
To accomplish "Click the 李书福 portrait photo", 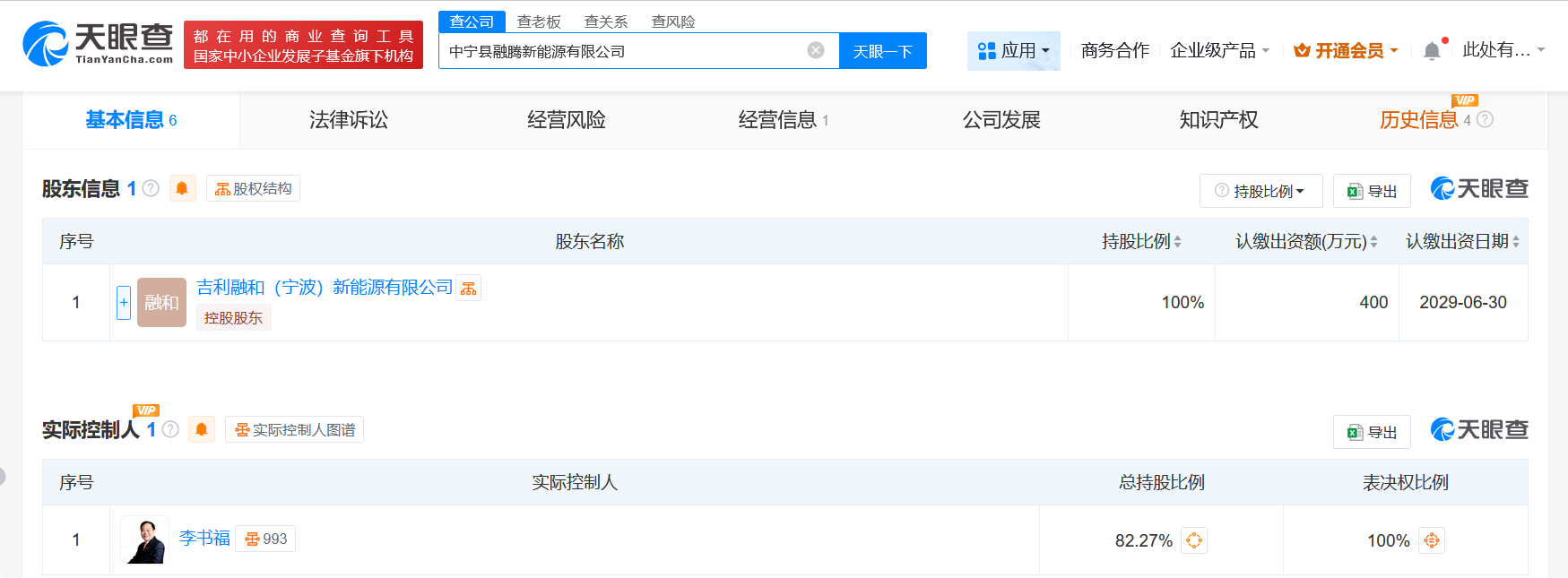I will (x=144, y=539).
